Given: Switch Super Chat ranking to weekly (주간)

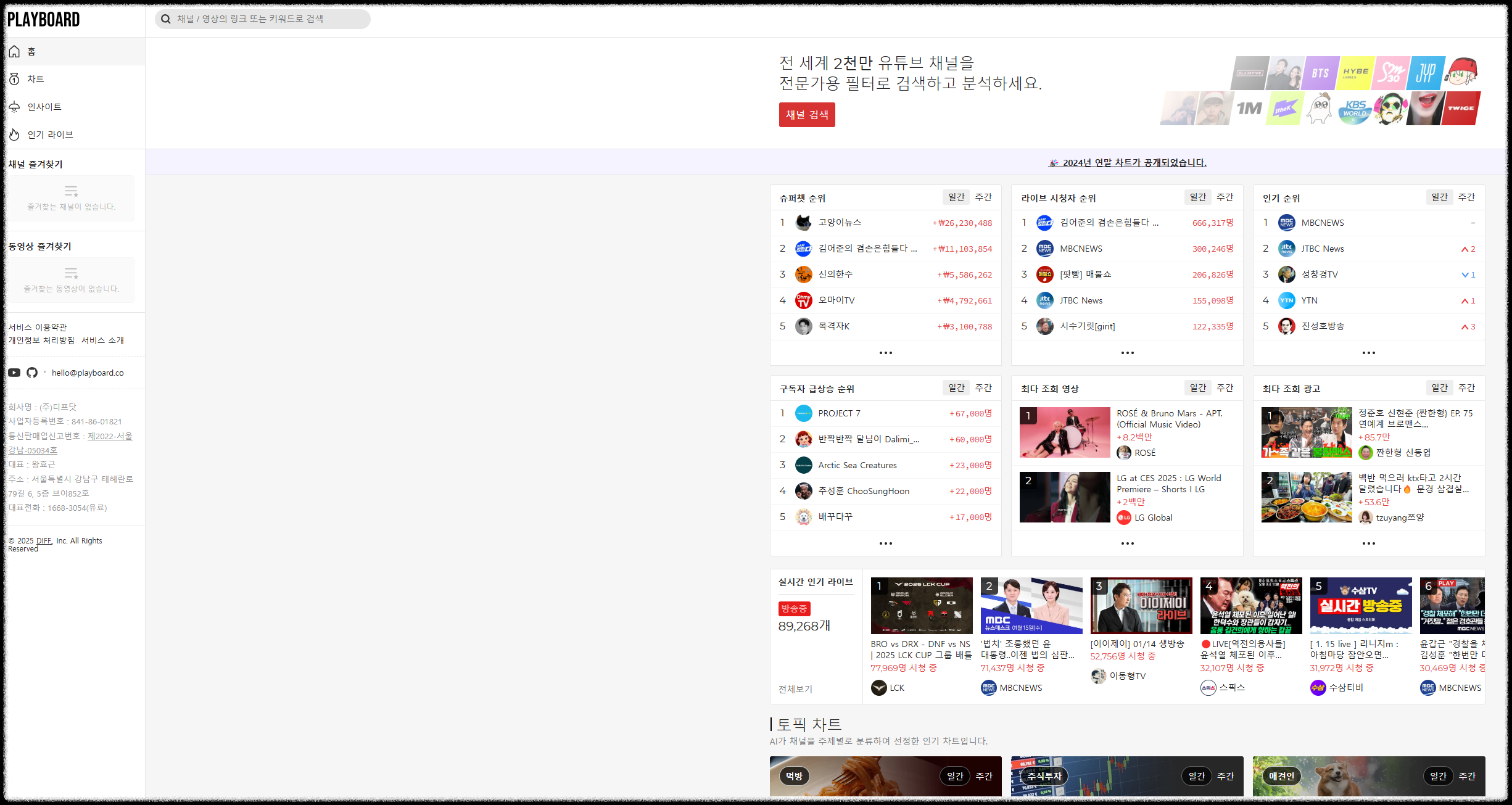Looking at the screenshot, I should point(983,197).
